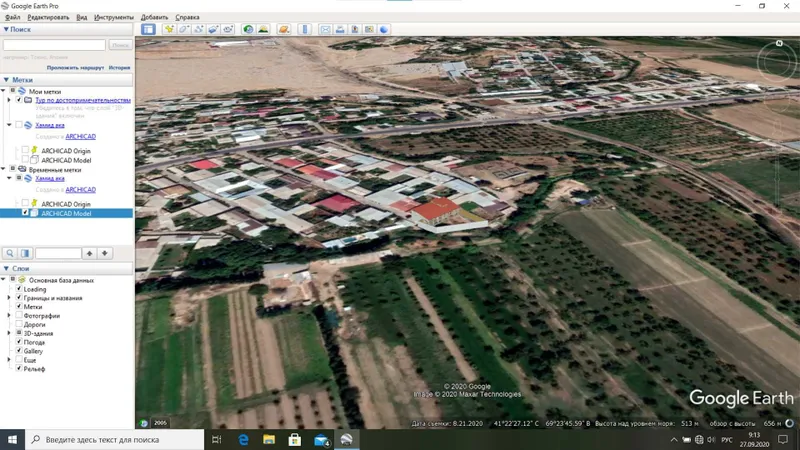The image size is (800, 450).
Task: Open the Вид menu
Action: tap(82, 17)
